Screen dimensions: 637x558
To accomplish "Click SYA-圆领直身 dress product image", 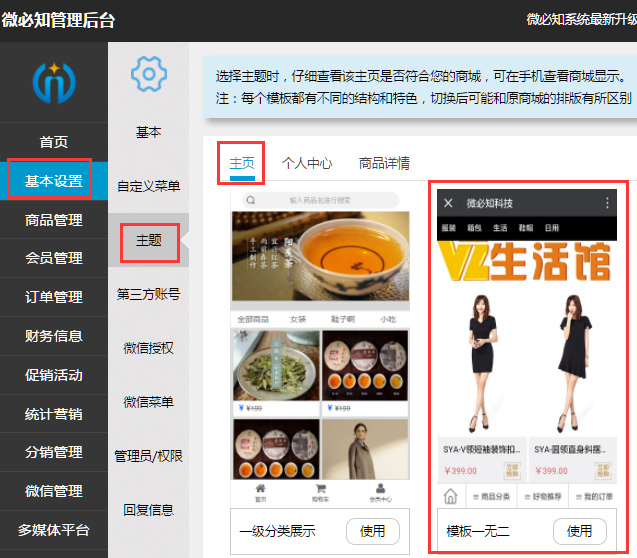I will click(x=573, y=364).
